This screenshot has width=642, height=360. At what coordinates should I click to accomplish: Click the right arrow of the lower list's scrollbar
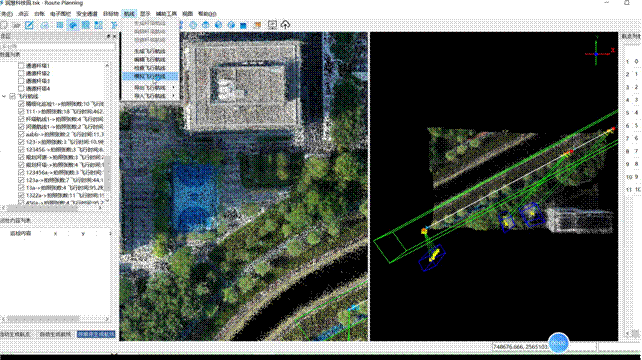[x=107, y=319]
